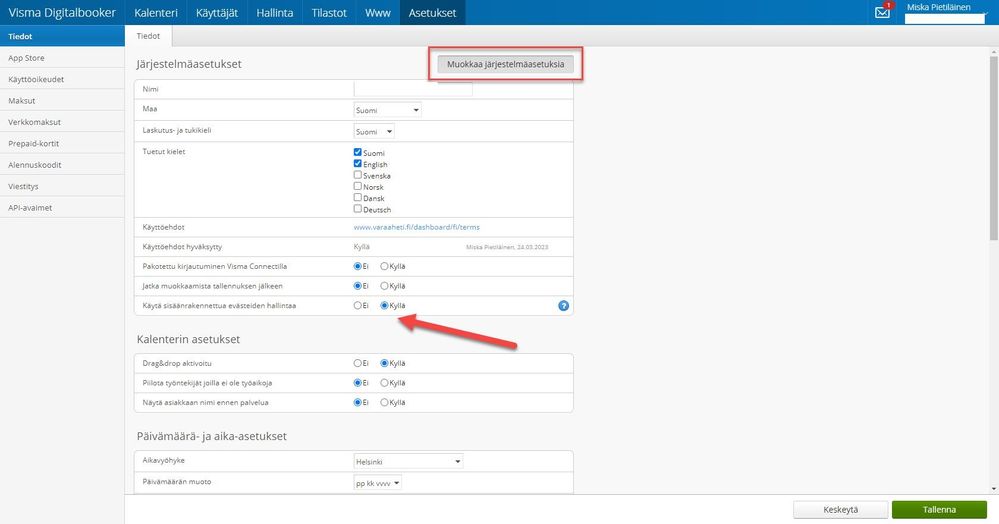Open the Maa country dropdown
999x524 pixels.
click(387, 110)
